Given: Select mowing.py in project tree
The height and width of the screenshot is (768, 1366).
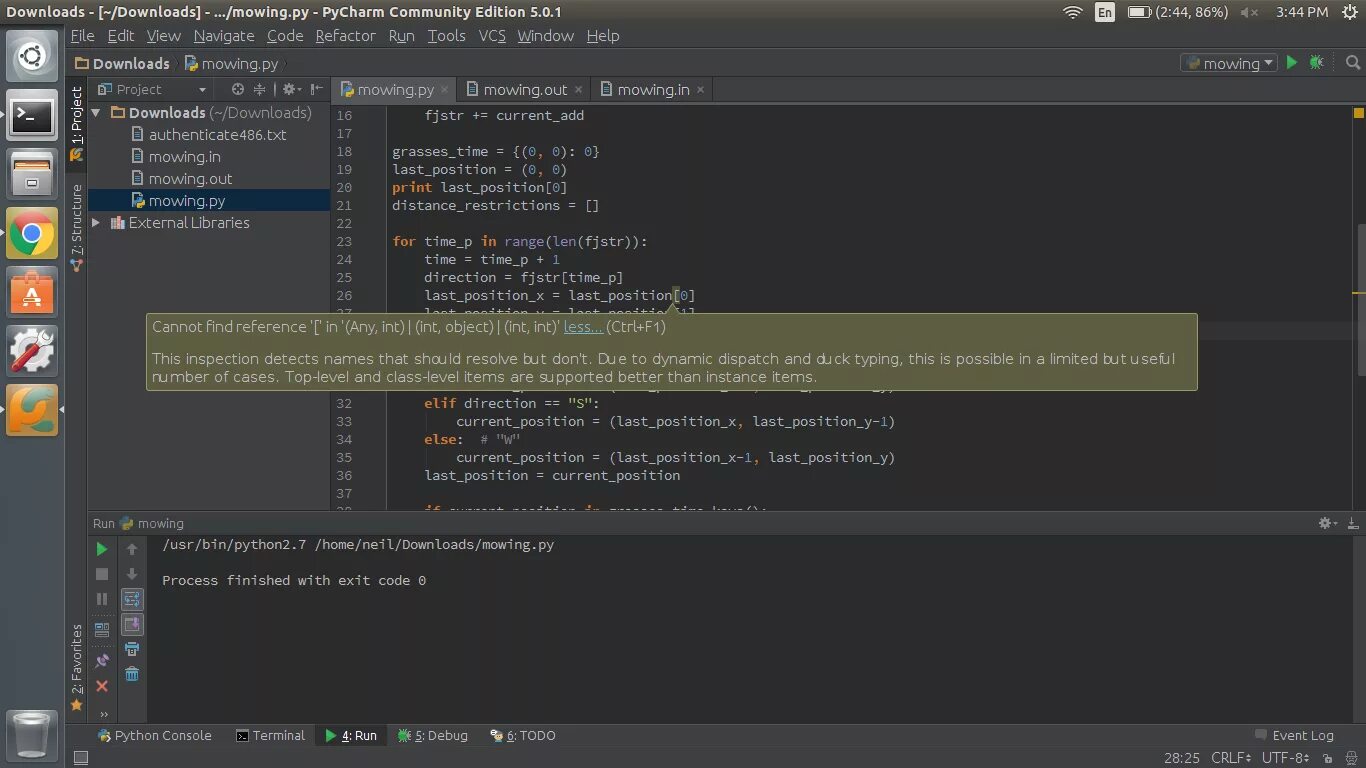Looking at the screenshot, I should [x=187, y=201].
